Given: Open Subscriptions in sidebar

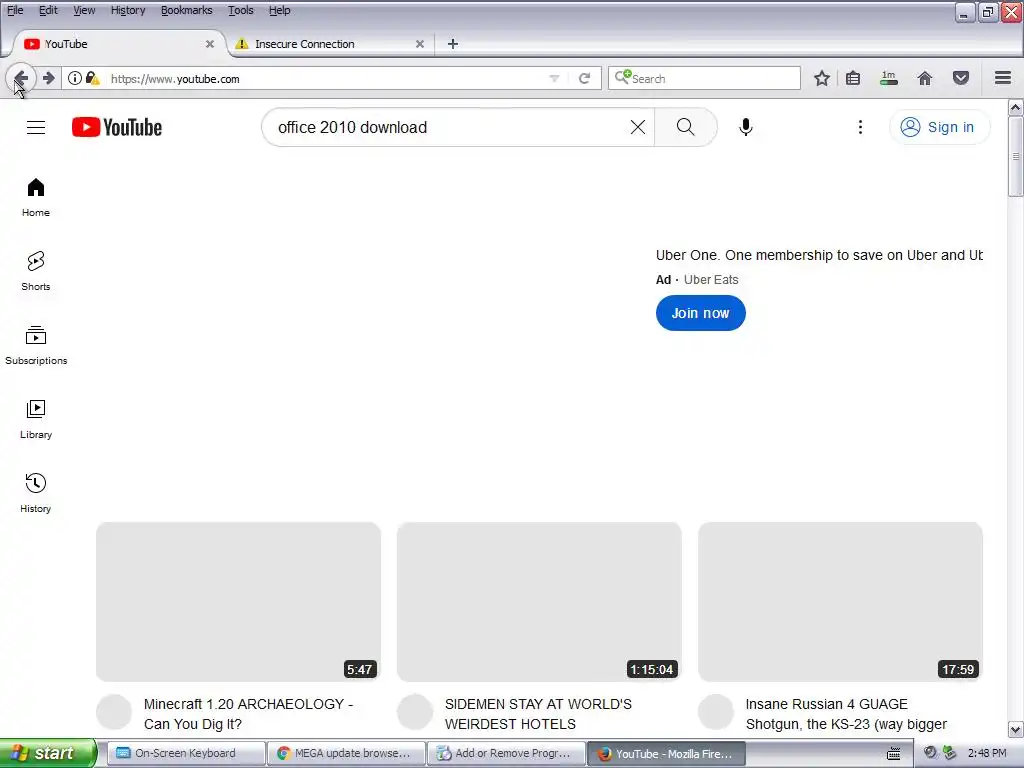Looking at the screenshot, I should pos(36,345).
